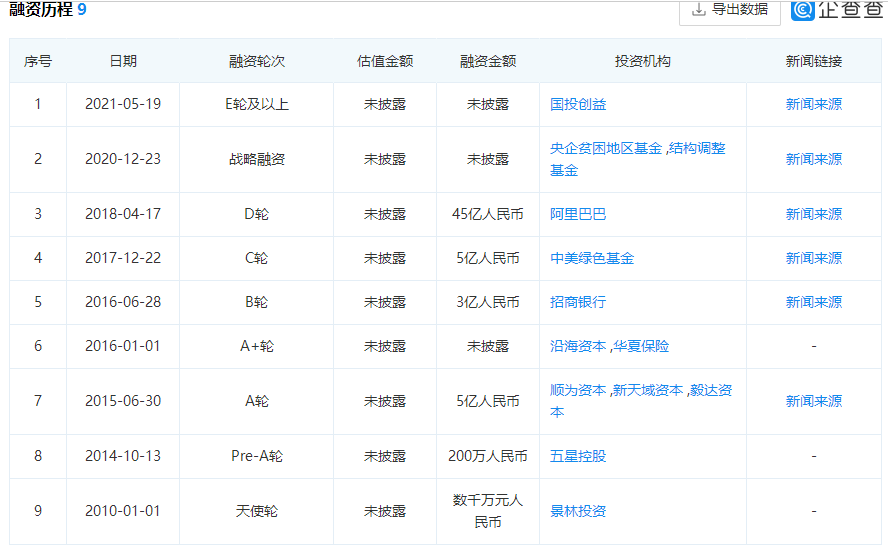The height and width of the screenshot is (546, 888).
Task: Open the 沿海资本 investor link
Action: click(578, 346)
